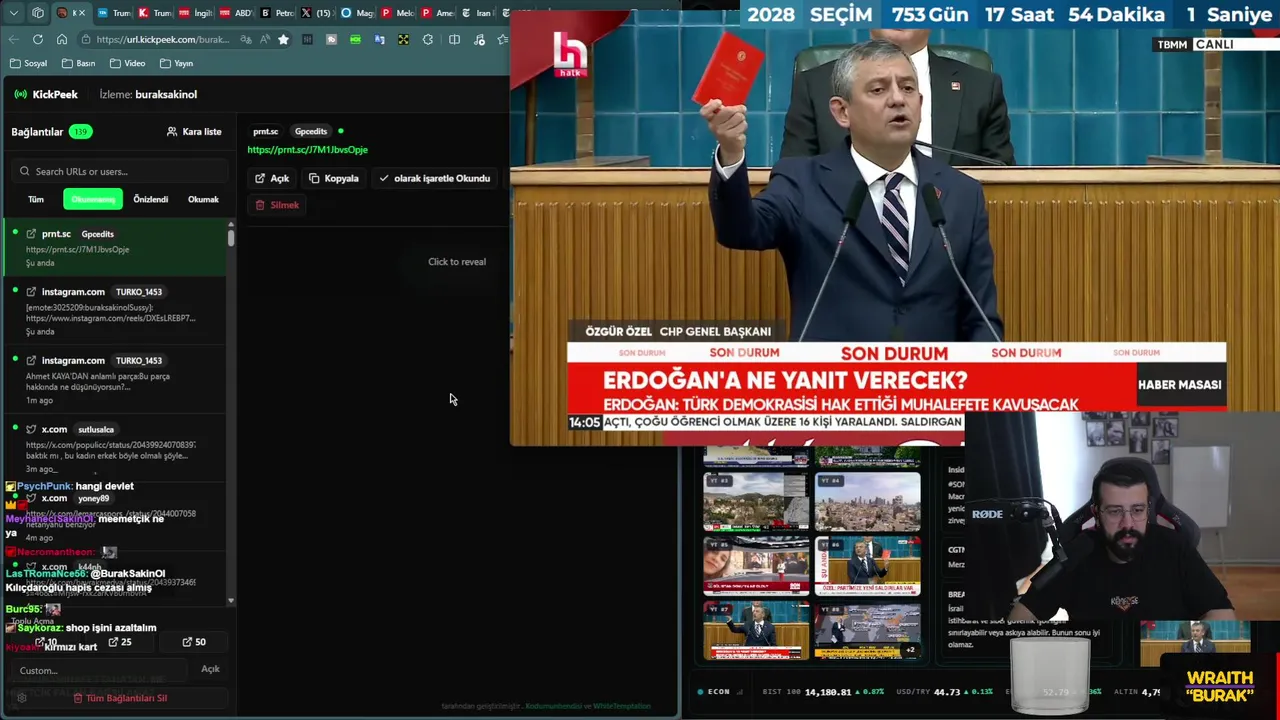Screen dimensions: 1280x720
Task: Click the browser reload icon
Action: 37,39
